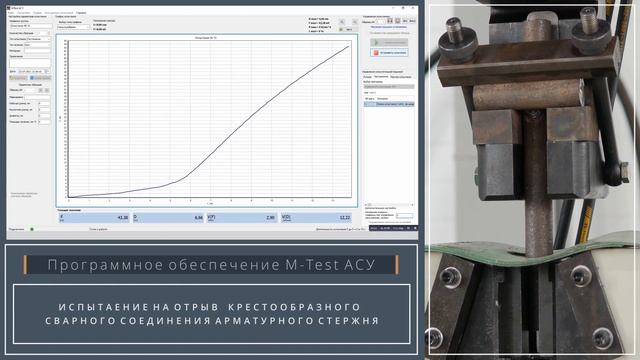Click the notes text area
Screen dimensions: 640x360
[x=30, y=63]
